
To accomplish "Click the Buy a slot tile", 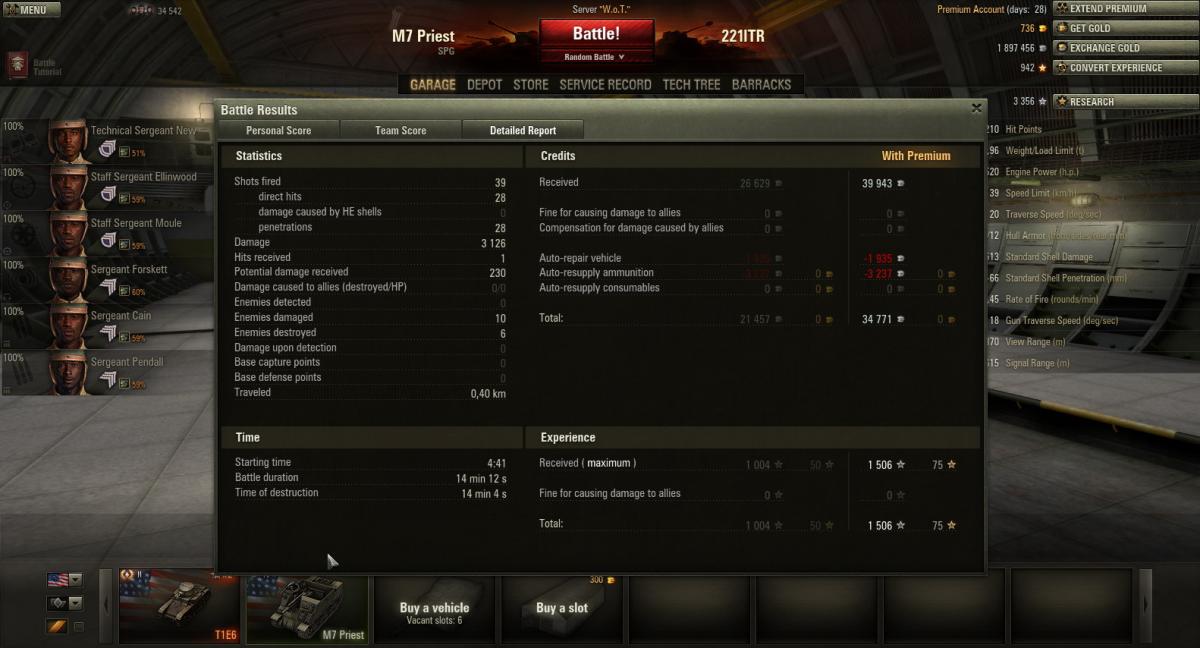I will point(562,608).
